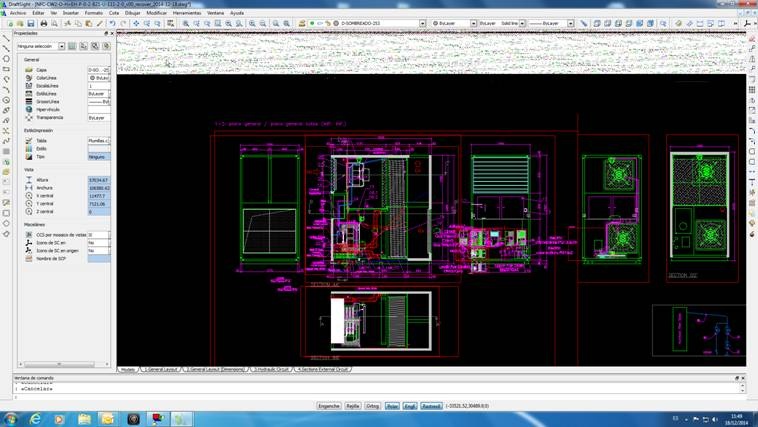Expand the ByLayer line weight dropdown

coord(570,23)
